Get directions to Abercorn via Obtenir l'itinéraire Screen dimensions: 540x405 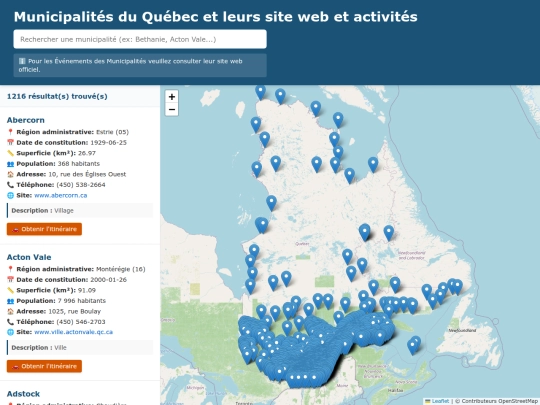[44, 229]
